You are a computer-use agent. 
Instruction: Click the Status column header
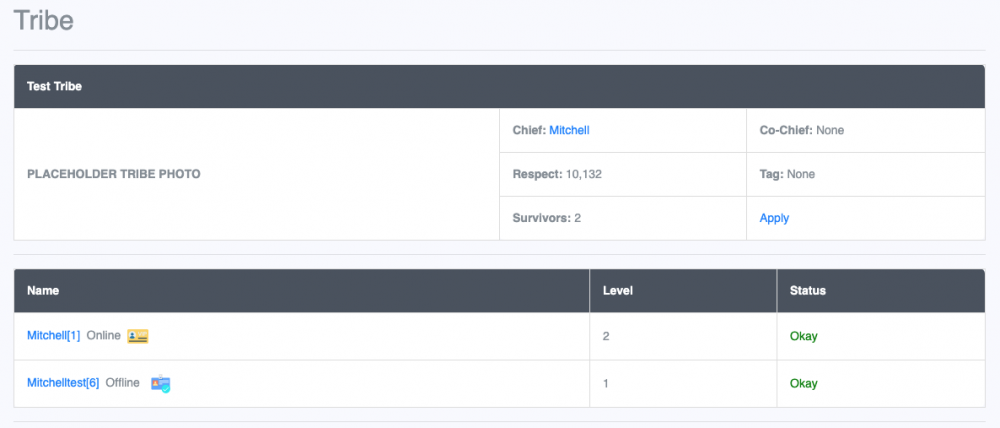pos(808,291)
